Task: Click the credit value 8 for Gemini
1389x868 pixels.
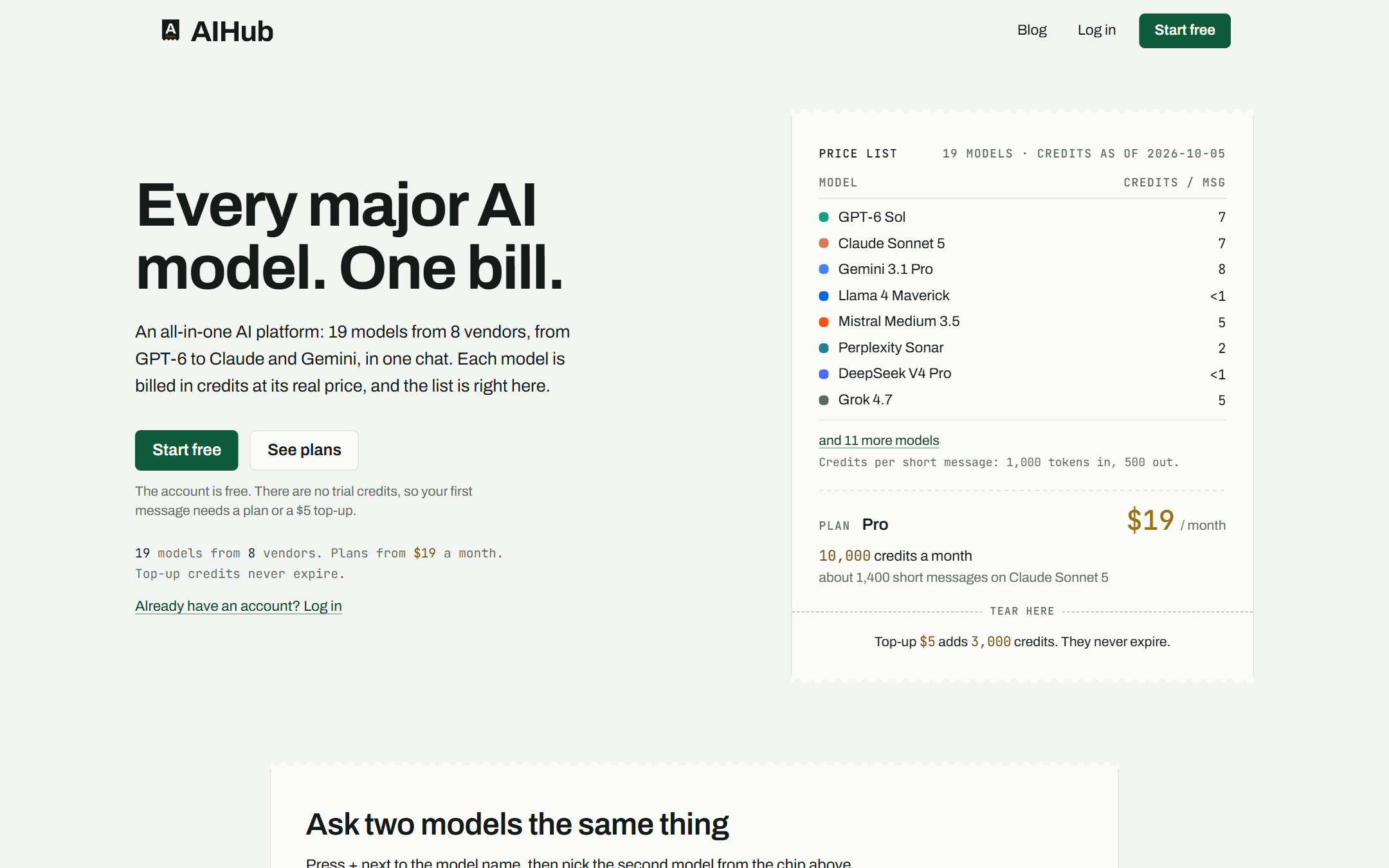Action: [1222, 269]
